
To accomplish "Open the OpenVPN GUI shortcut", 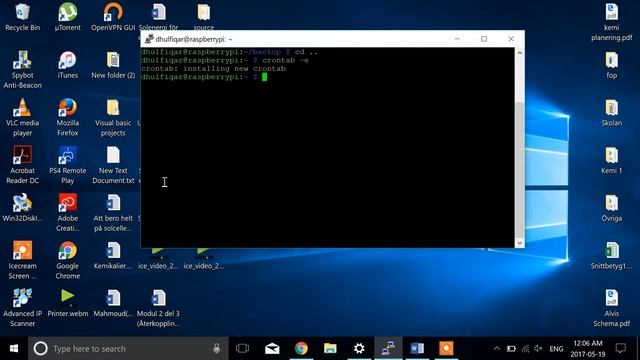I will coord(113,17).
